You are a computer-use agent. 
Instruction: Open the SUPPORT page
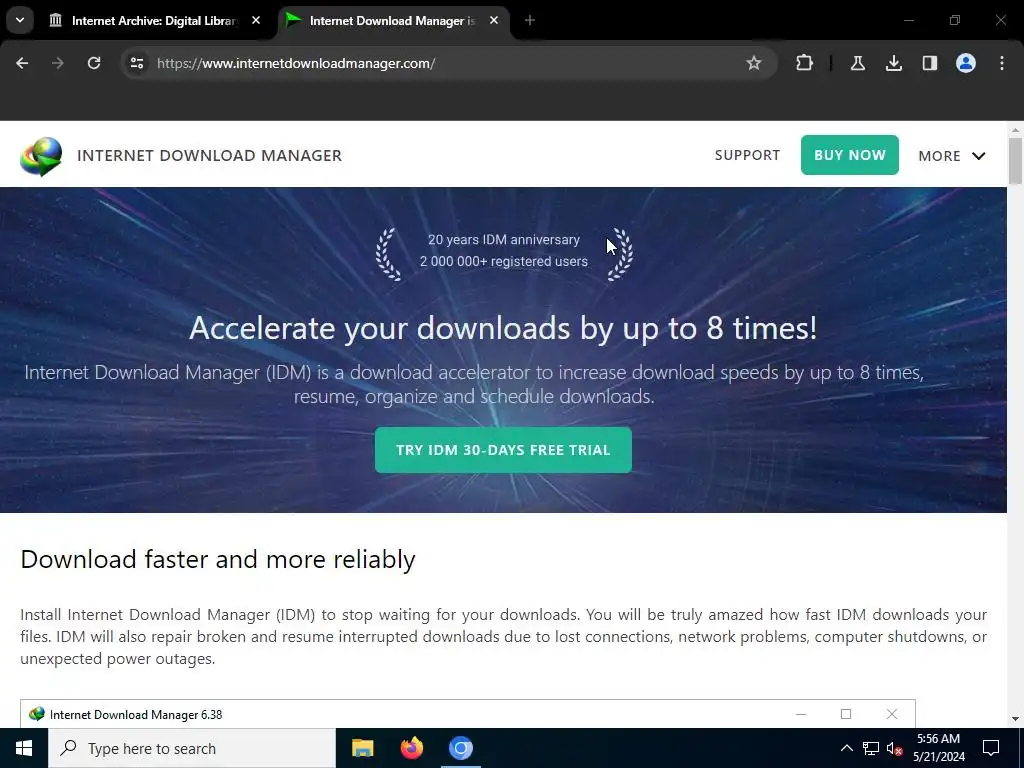(x=747, y=155)
